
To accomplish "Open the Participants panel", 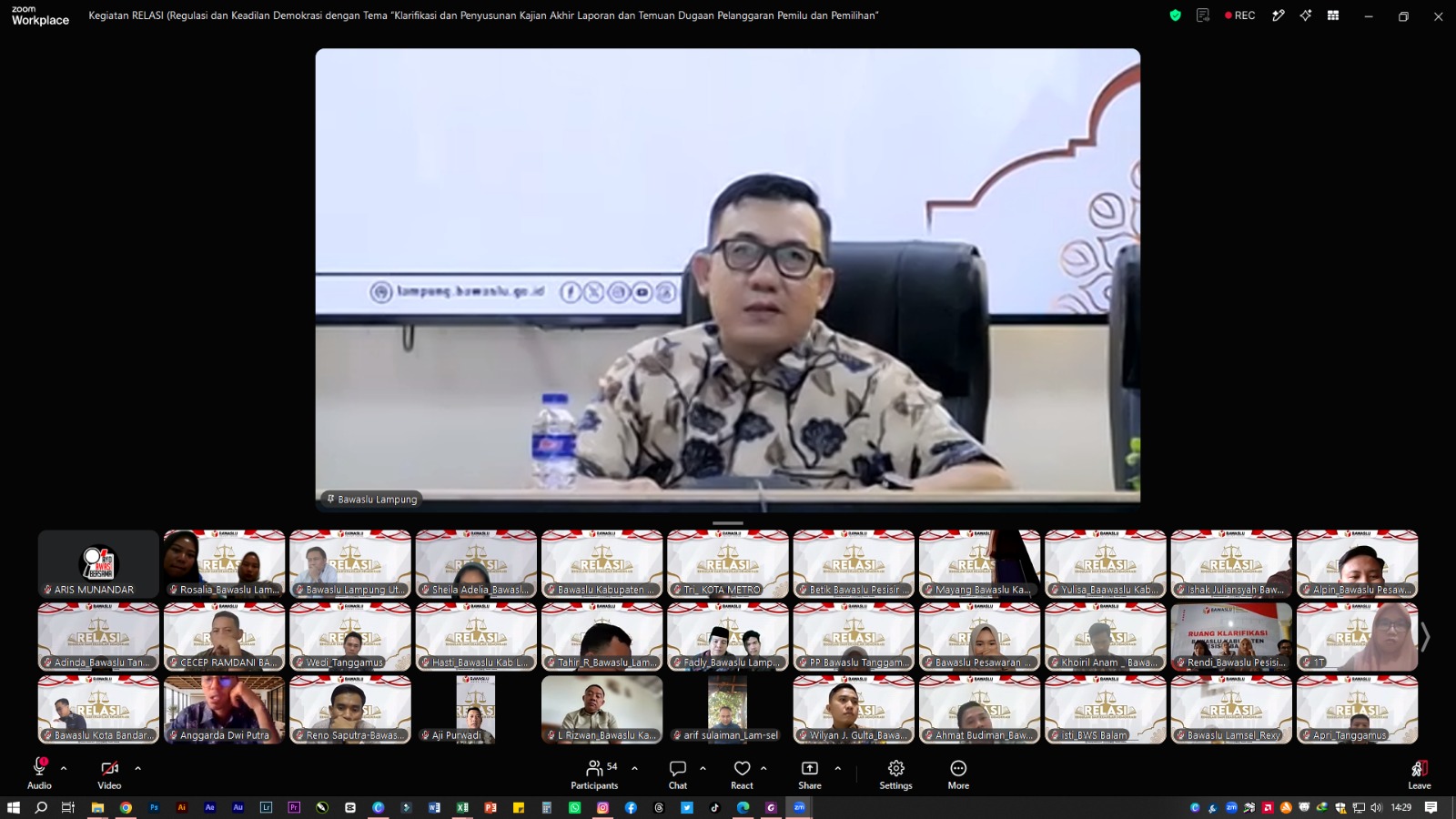I will point(594,774).
